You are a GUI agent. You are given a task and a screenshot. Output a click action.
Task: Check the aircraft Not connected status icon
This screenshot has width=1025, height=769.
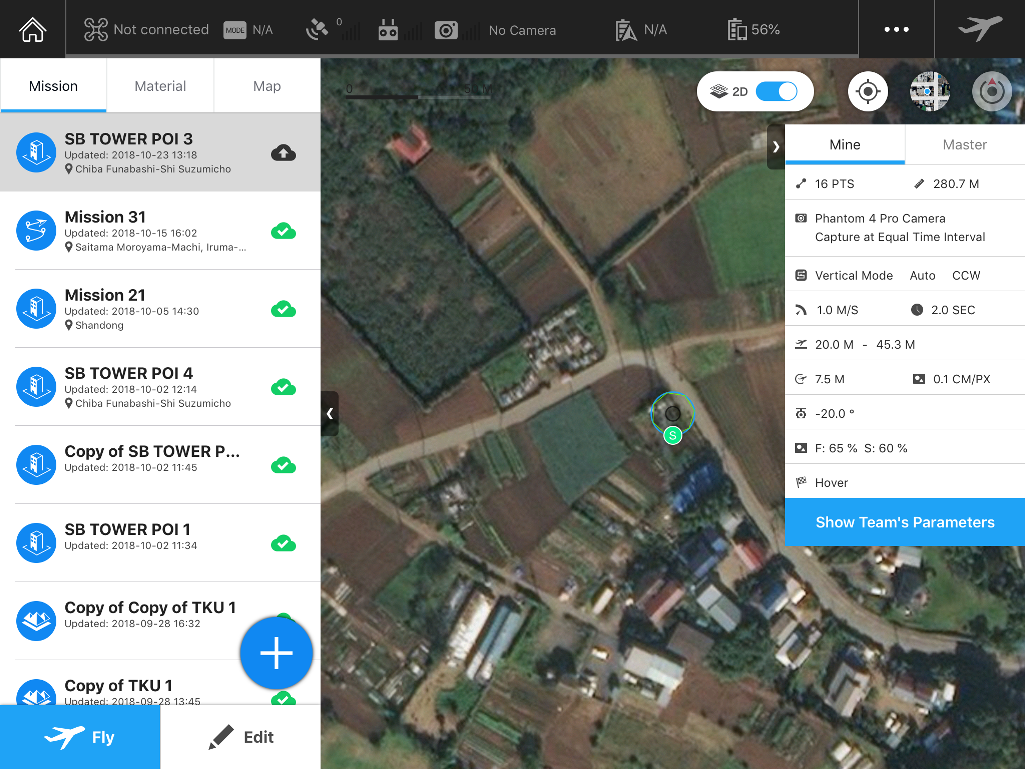coord(96,29)
